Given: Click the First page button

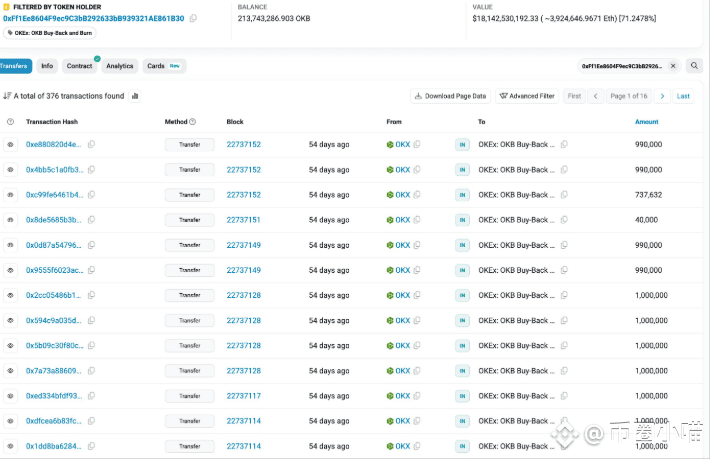Looking at the screenshot, I should point(574,96).
